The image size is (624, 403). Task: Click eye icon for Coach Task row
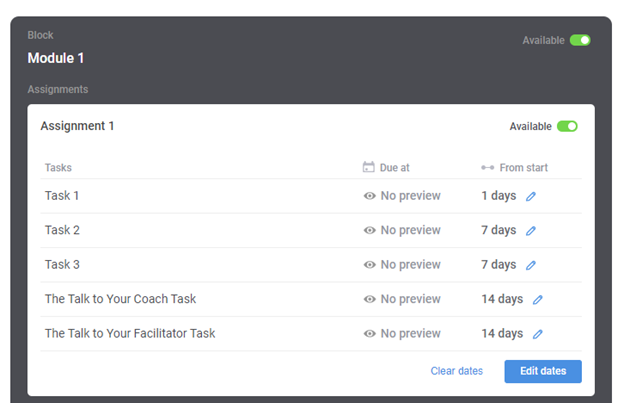click(370, 299)
